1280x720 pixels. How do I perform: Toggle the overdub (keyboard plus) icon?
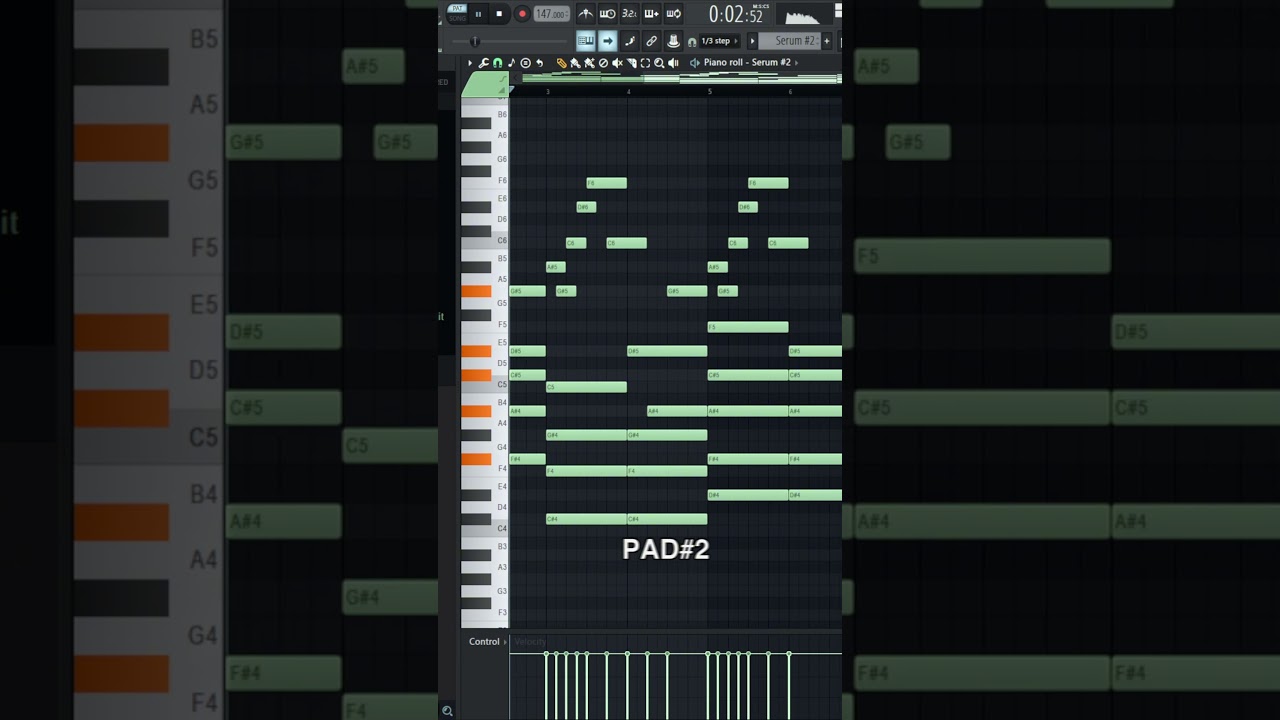pyautogui.click(x=652, y=14)
